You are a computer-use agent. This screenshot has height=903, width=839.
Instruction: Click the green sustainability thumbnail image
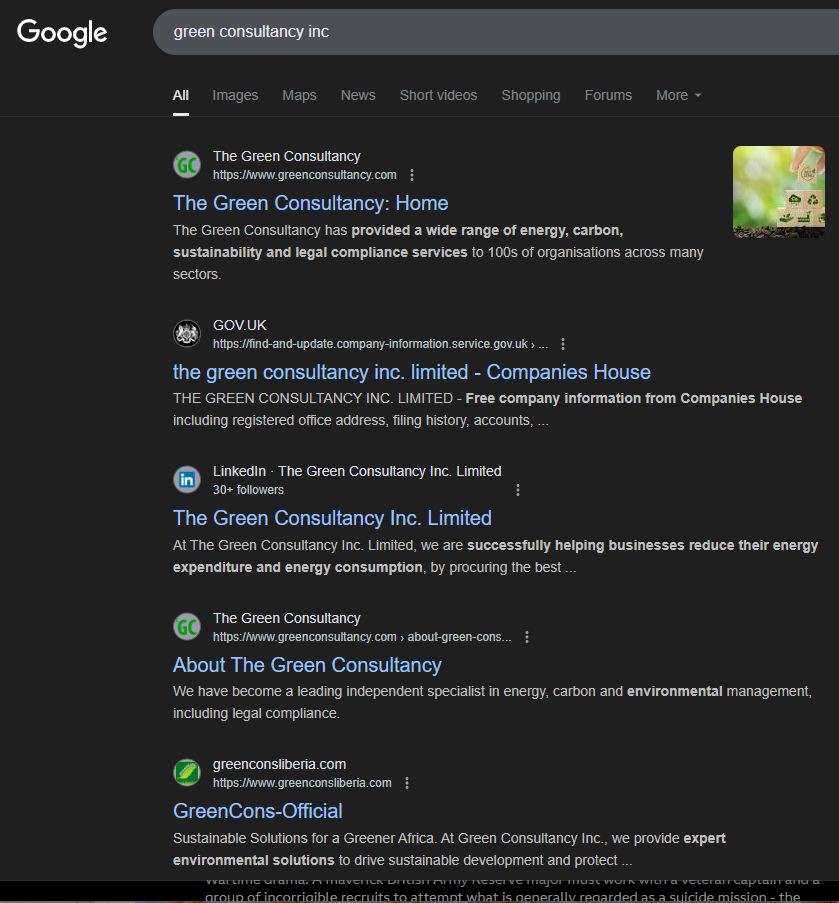(779, 192)
